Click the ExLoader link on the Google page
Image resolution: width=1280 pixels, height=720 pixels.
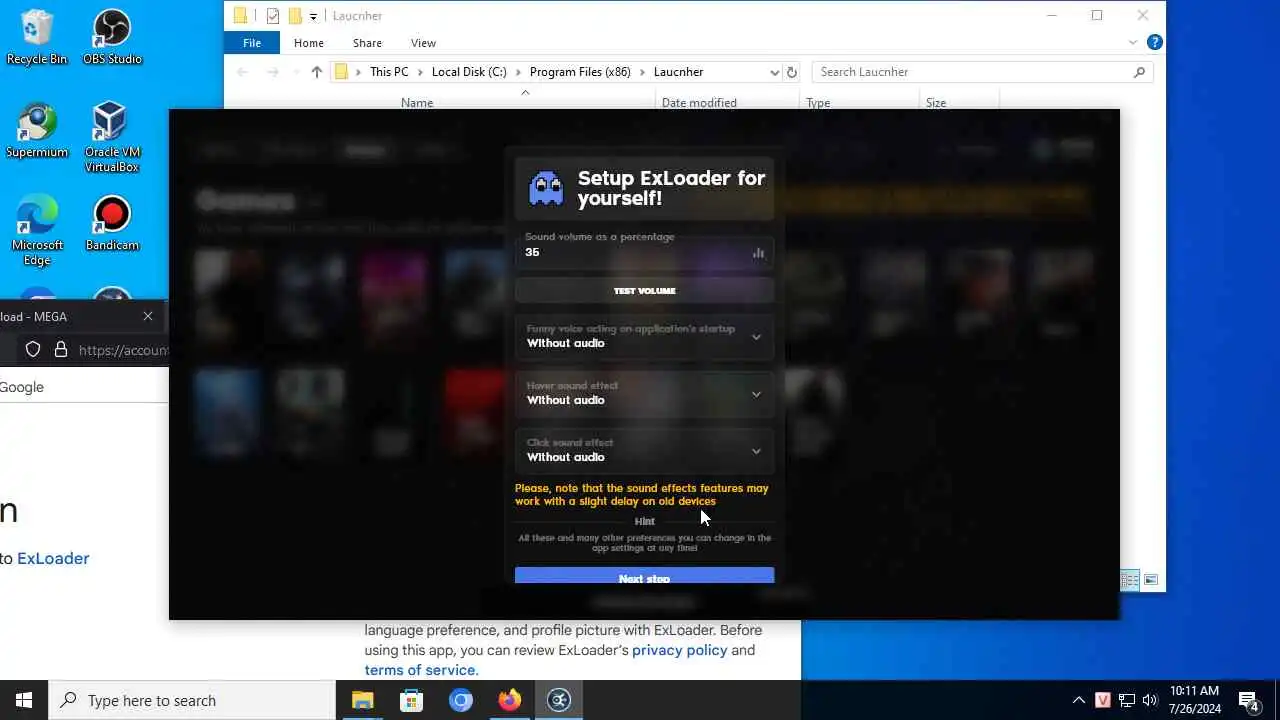[53, 559]
